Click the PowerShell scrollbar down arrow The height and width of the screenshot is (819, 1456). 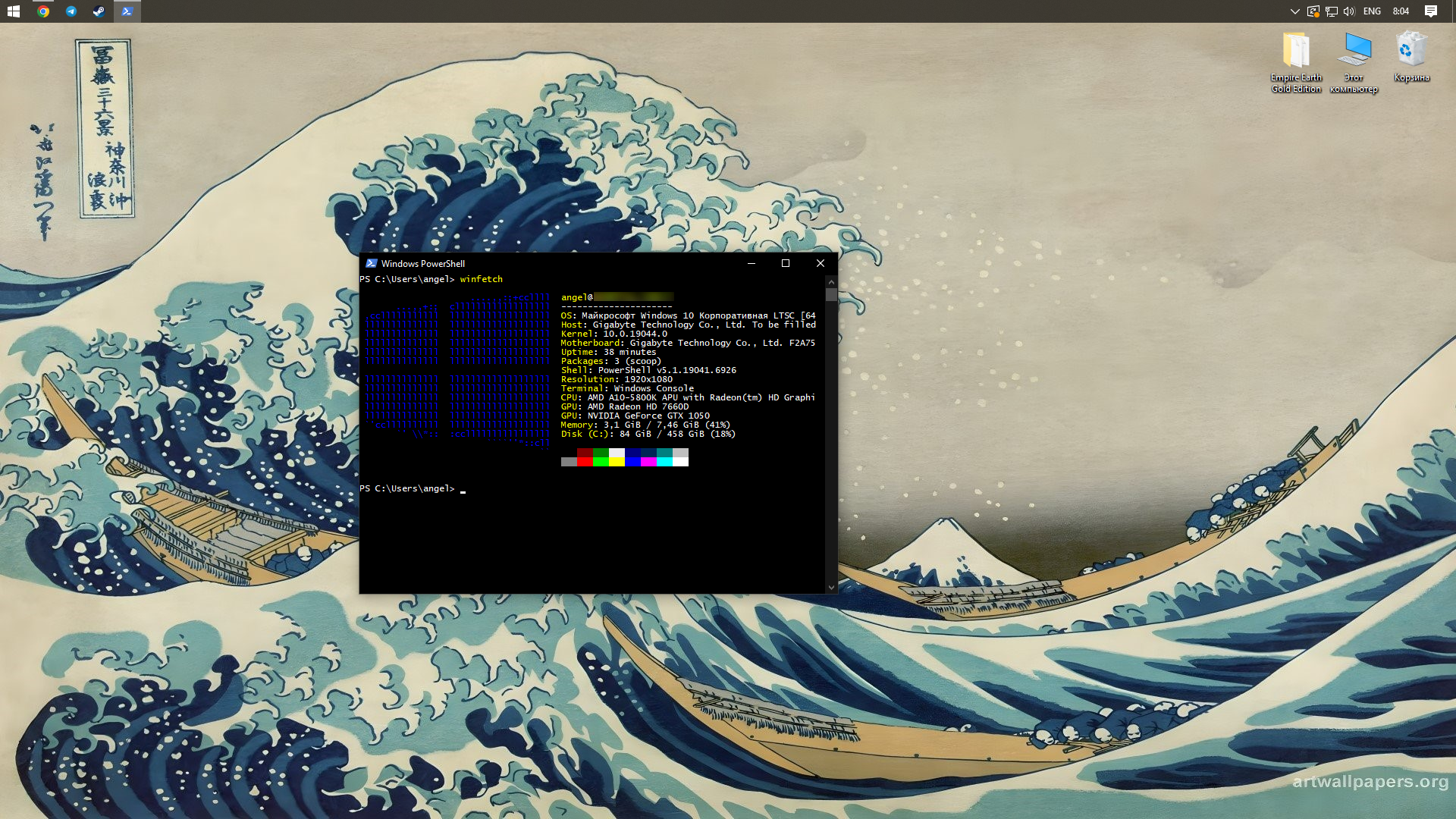click(x=831, y=587)
